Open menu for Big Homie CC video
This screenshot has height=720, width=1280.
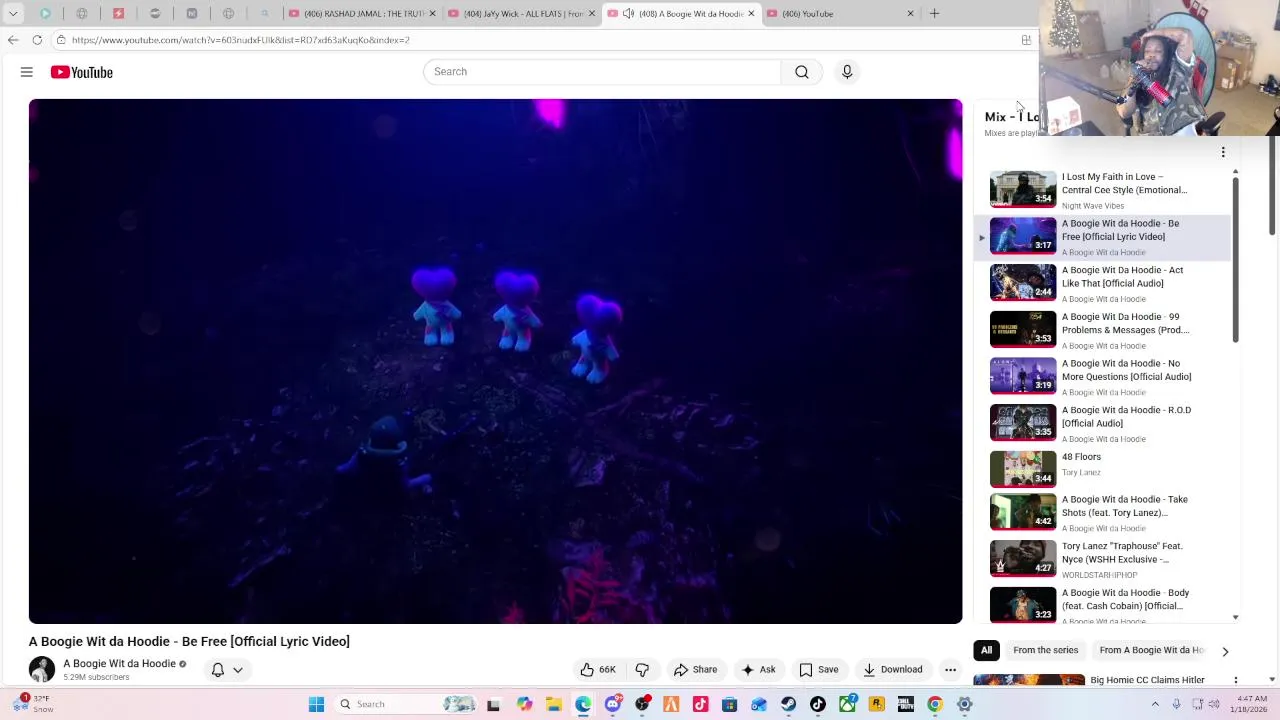tap(1236, 680)
